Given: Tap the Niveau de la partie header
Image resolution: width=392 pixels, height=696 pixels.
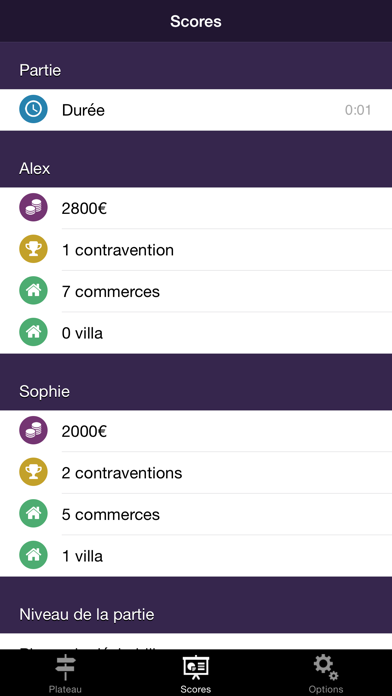Looking at the screenshot, I should point(196,605).
